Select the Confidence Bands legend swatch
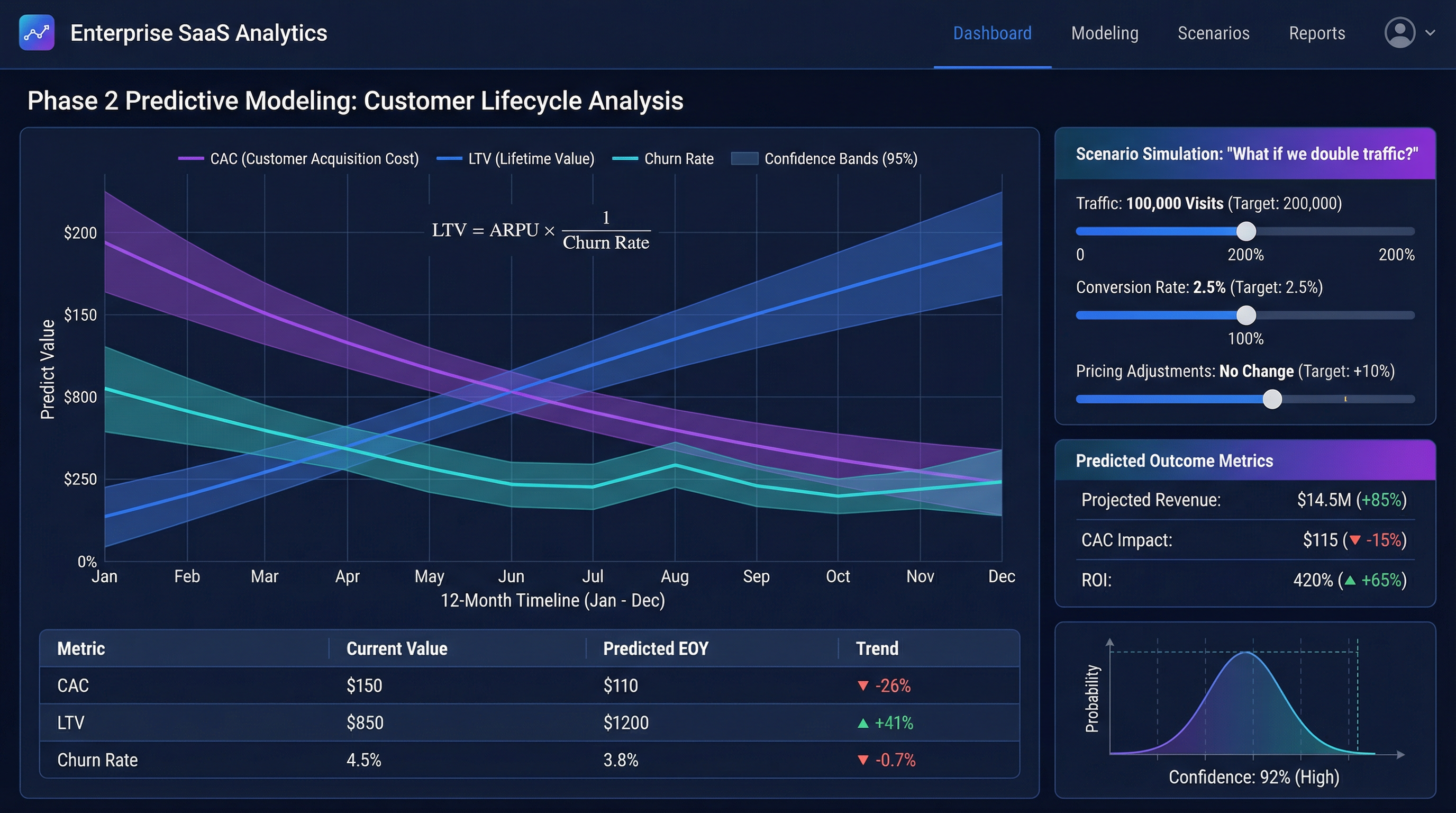 [745, 158]
